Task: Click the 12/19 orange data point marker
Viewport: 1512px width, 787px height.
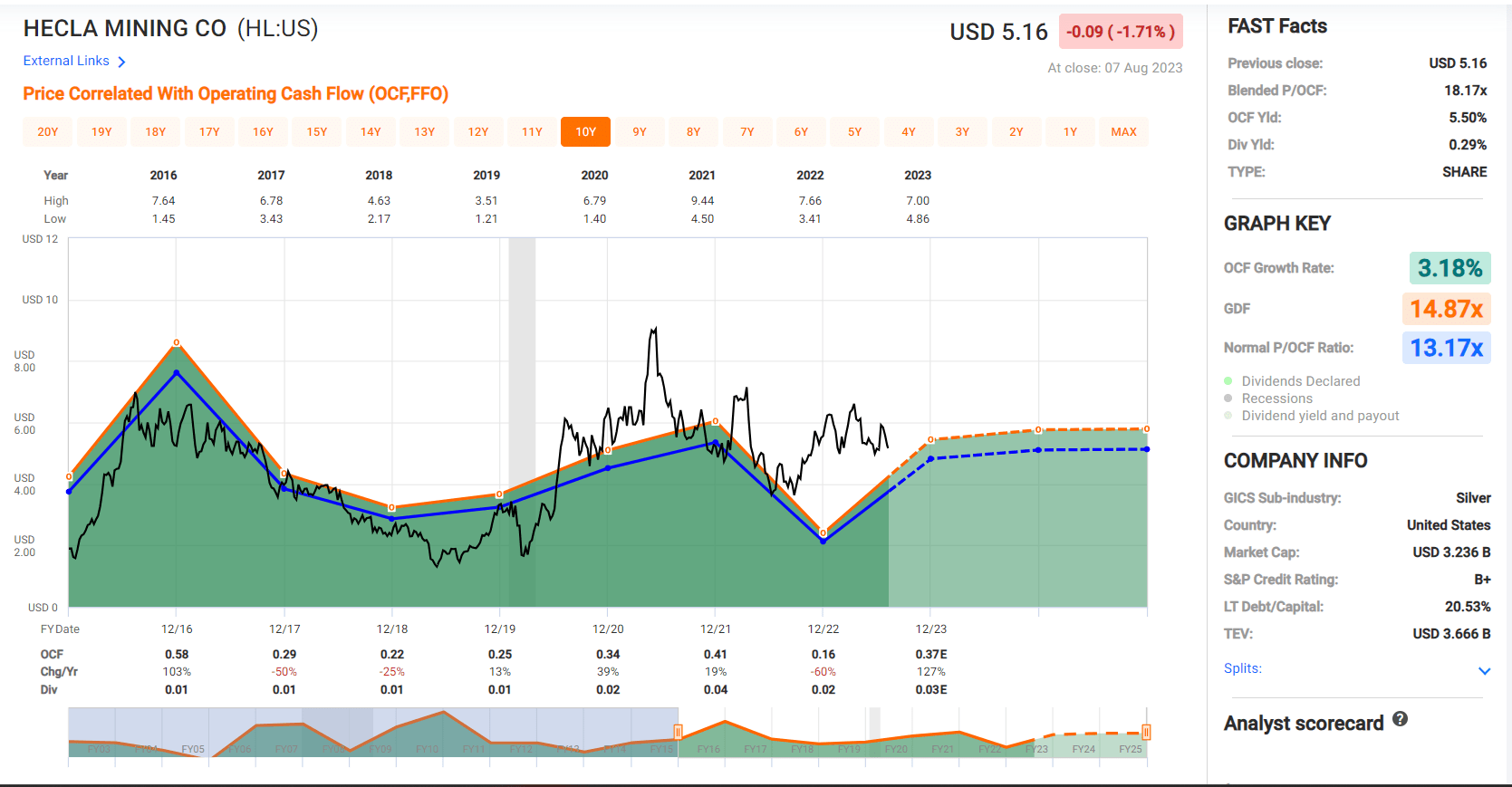Action: pos(499,494)
